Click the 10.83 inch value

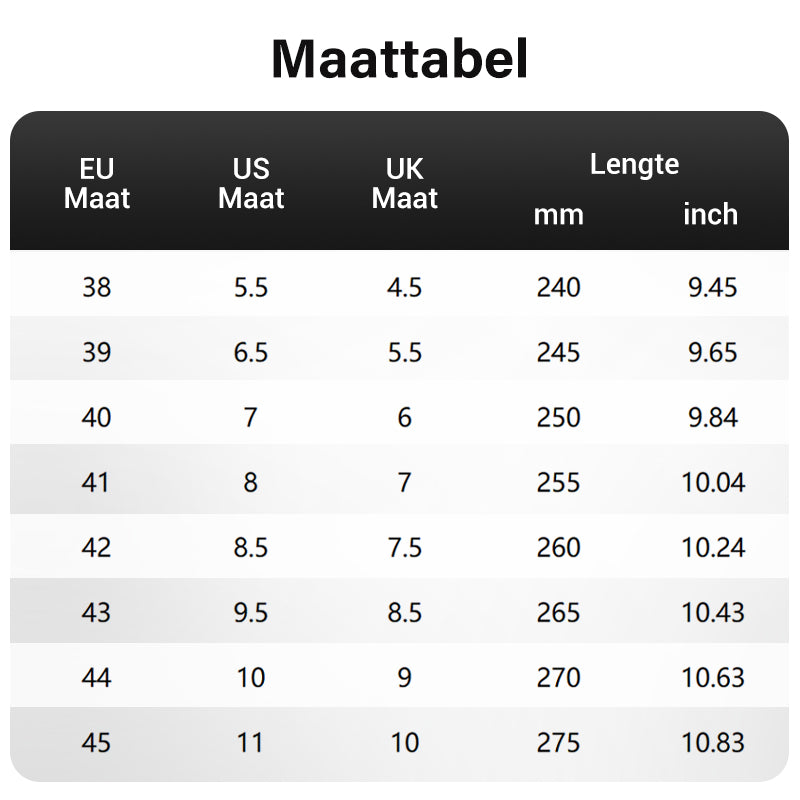713,743
